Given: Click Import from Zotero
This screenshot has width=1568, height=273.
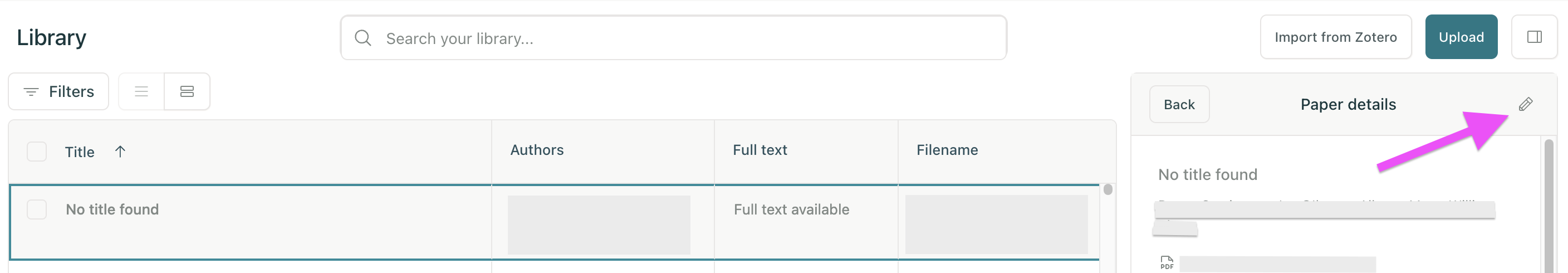Looking at the screenshot, I should (1335, 37).
